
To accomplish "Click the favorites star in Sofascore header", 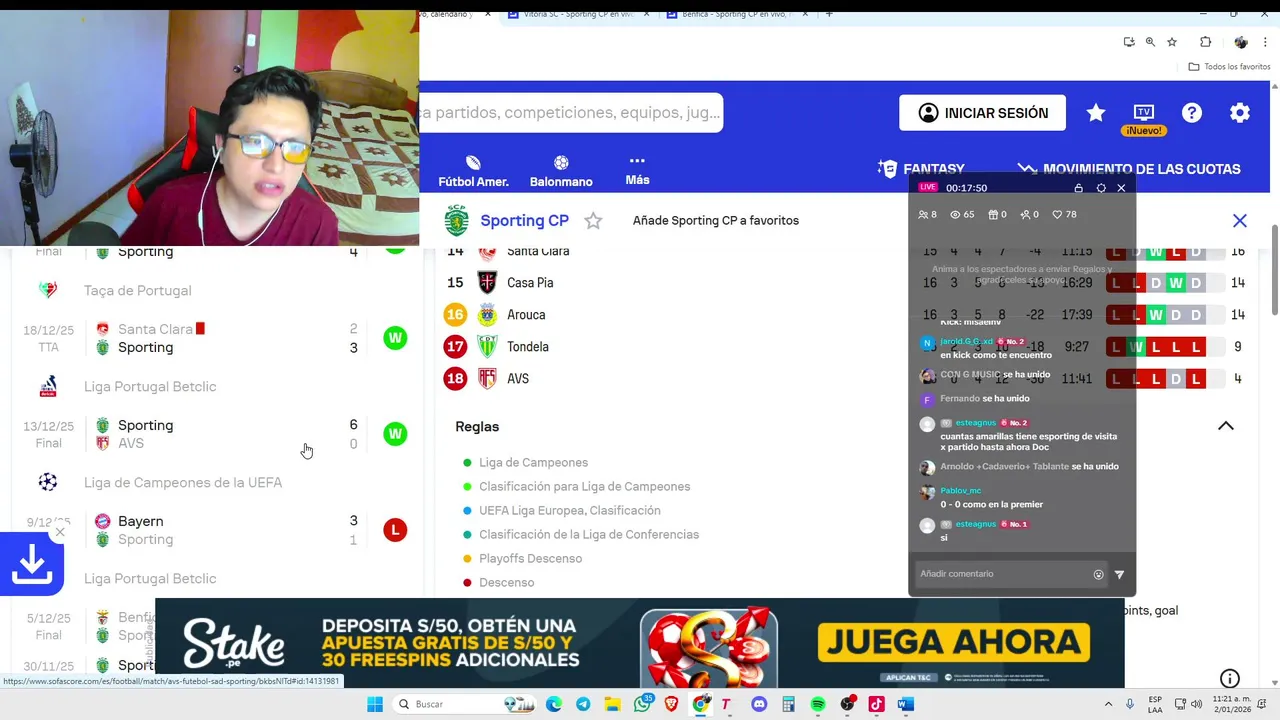I will pos(1096,113).
